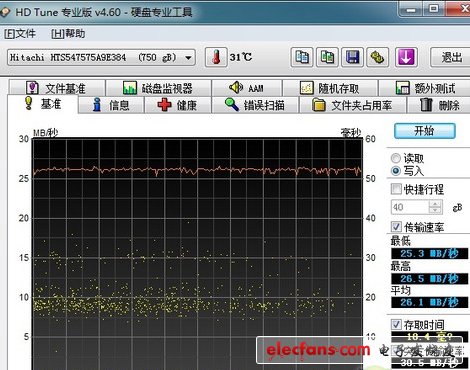The image size is (470, 370).
Task: Click the floppy disk save icon
Action: pyautogui.click(x=352, y=57)
